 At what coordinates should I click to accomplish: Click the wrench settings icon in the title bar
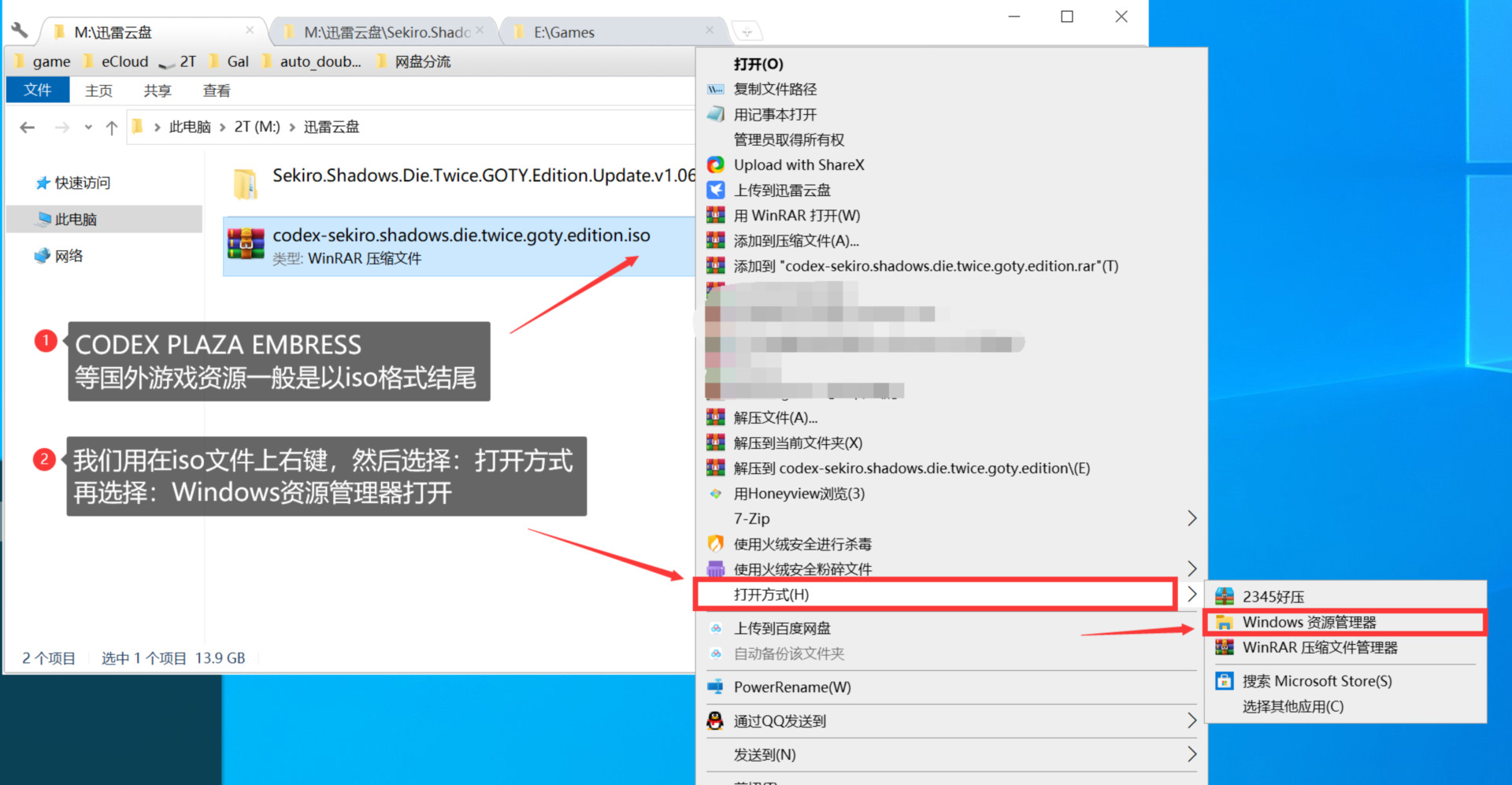coord(19,31)
